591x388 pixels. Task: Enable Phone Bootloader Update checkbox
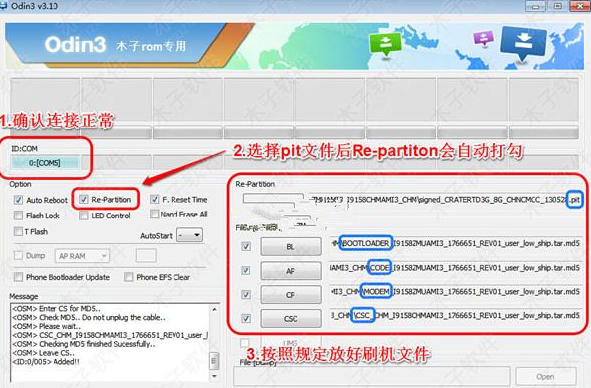tap(18, 277)
